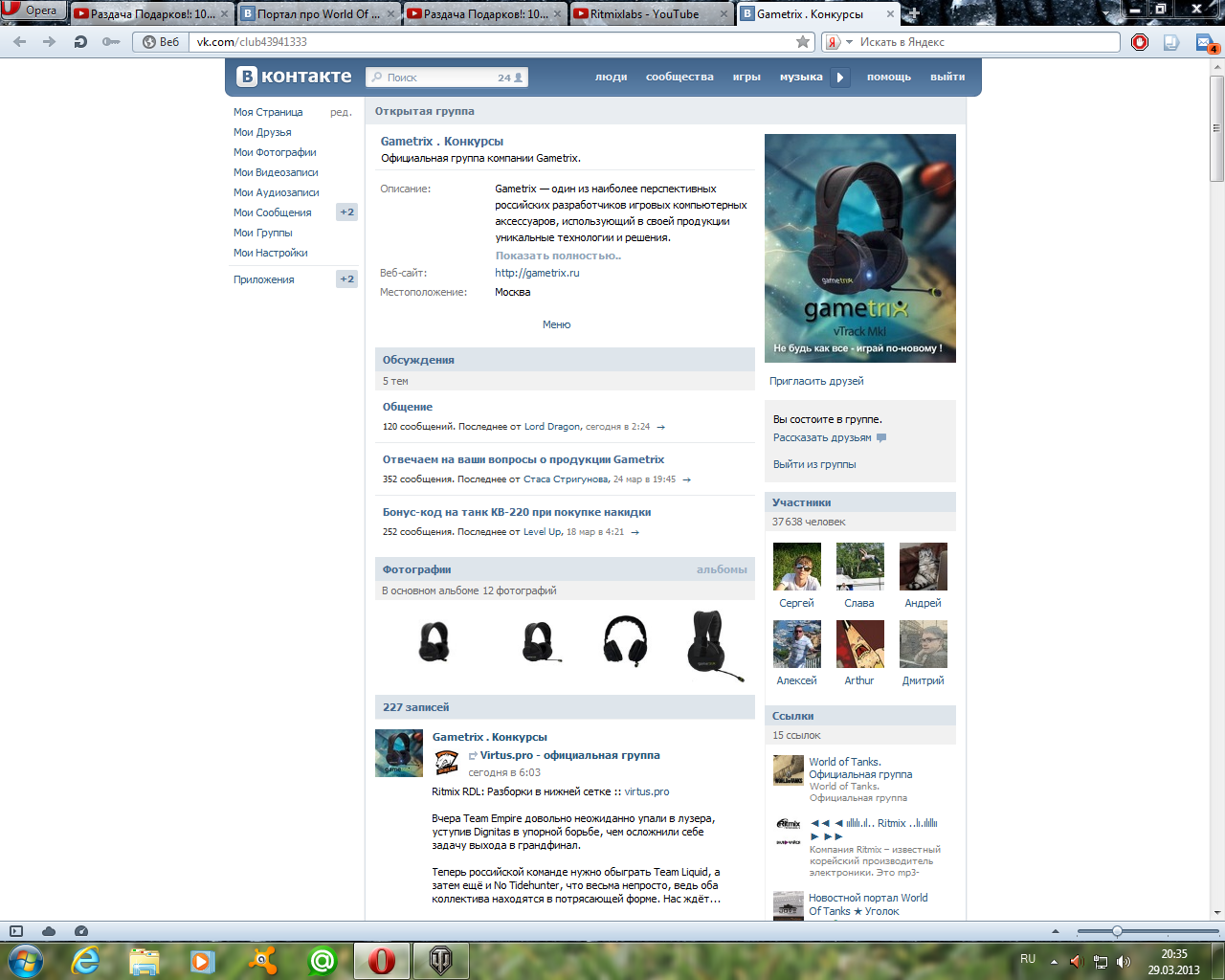Open the игры header menu item
Viewport: 1225px width, 980px height.
pyautogui.click(x=746, y=77)
